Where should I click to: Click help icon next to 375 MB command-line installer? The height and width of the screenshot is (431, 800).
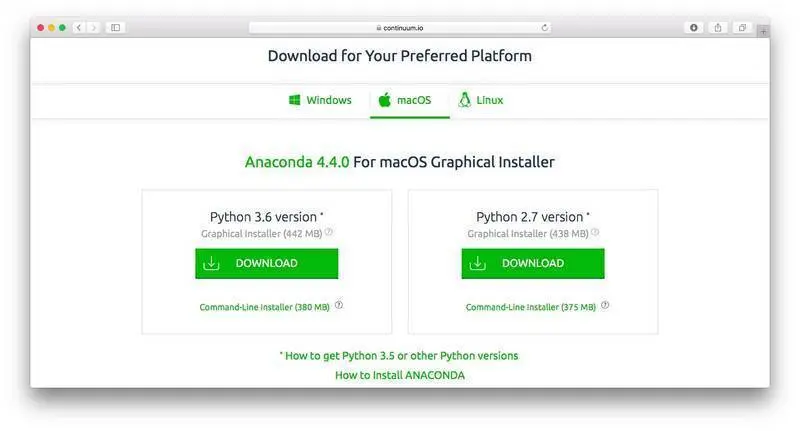click(x=605, y=306)
